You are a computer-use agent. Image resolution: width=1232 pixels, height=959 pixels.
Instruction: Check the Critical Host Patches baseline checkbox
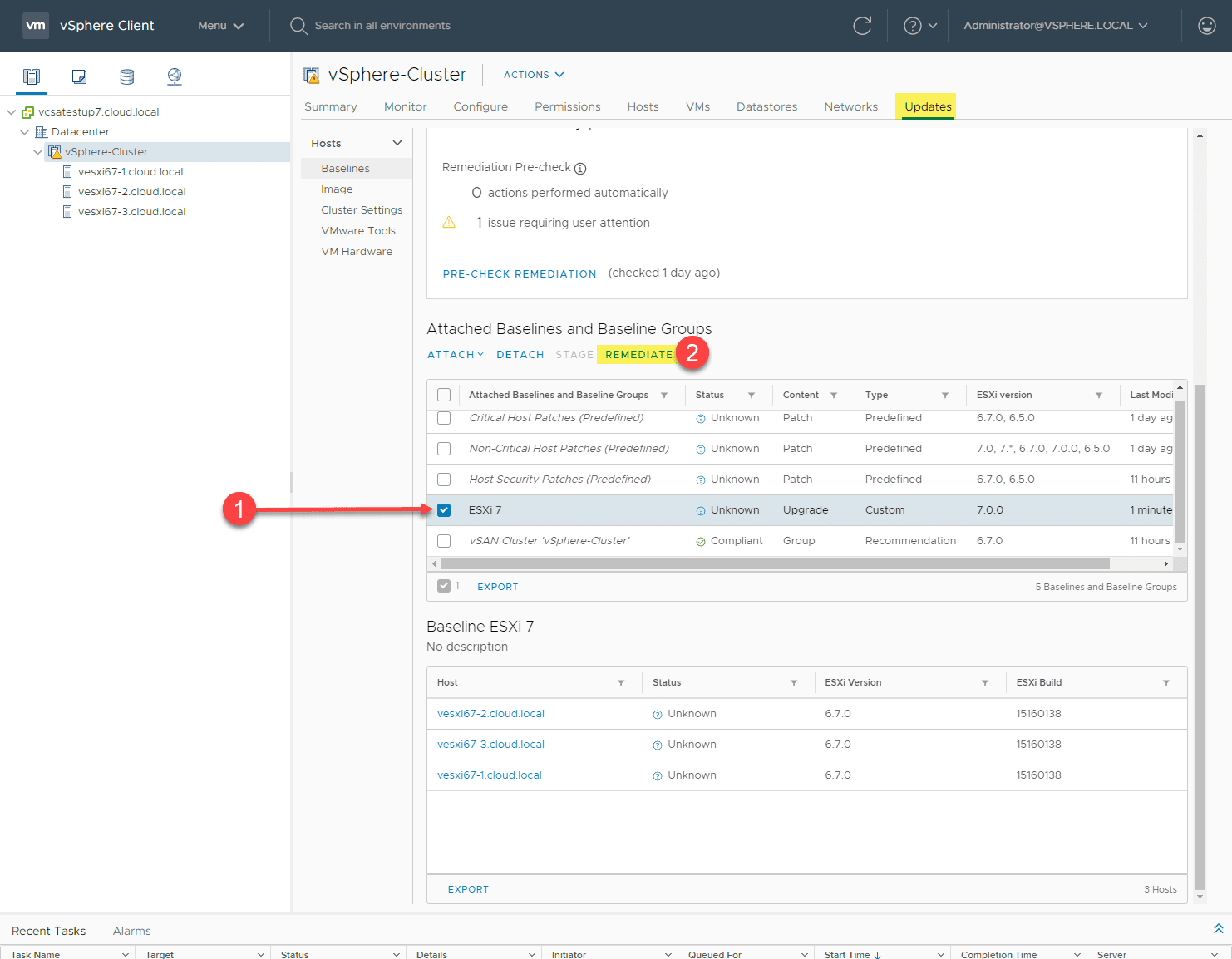[x=444, y=418]
